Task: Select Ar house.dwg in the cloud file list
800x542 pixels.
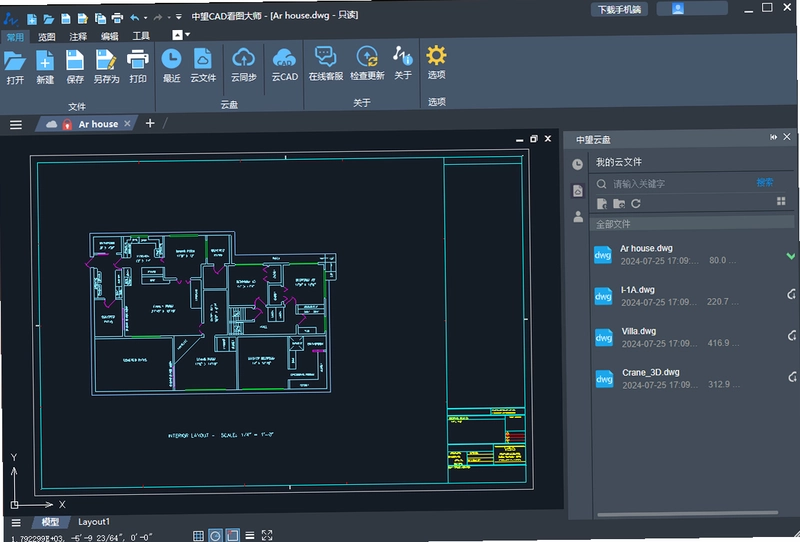Action: tap(693, 255)
